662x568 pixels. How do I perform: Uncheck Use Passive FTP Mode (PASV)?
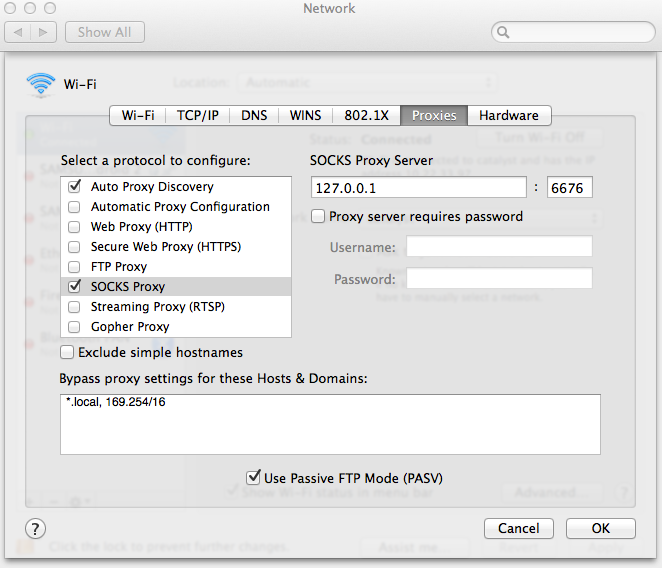253,478
